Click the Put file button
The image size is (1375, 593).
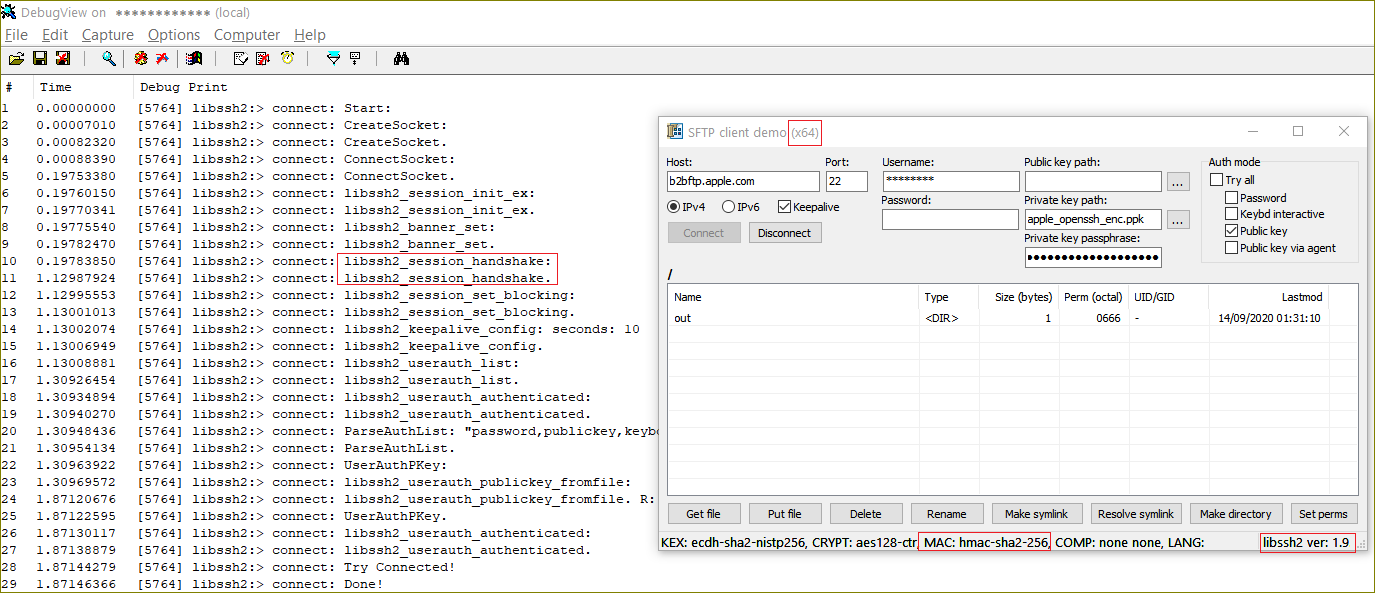(785, 514)
